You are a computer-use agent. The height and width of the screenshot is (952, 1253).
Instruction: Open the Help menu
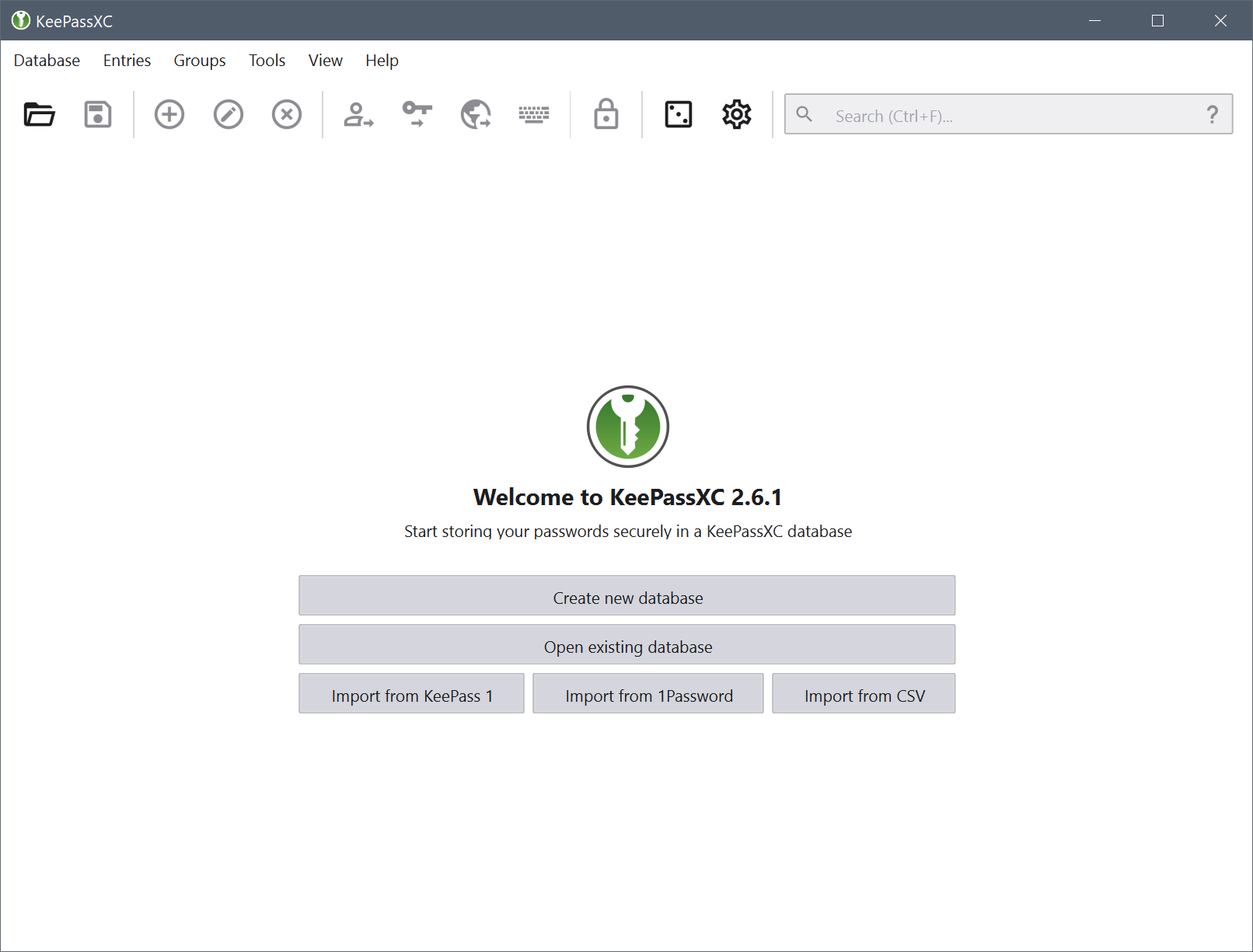(x=382, y=61)
